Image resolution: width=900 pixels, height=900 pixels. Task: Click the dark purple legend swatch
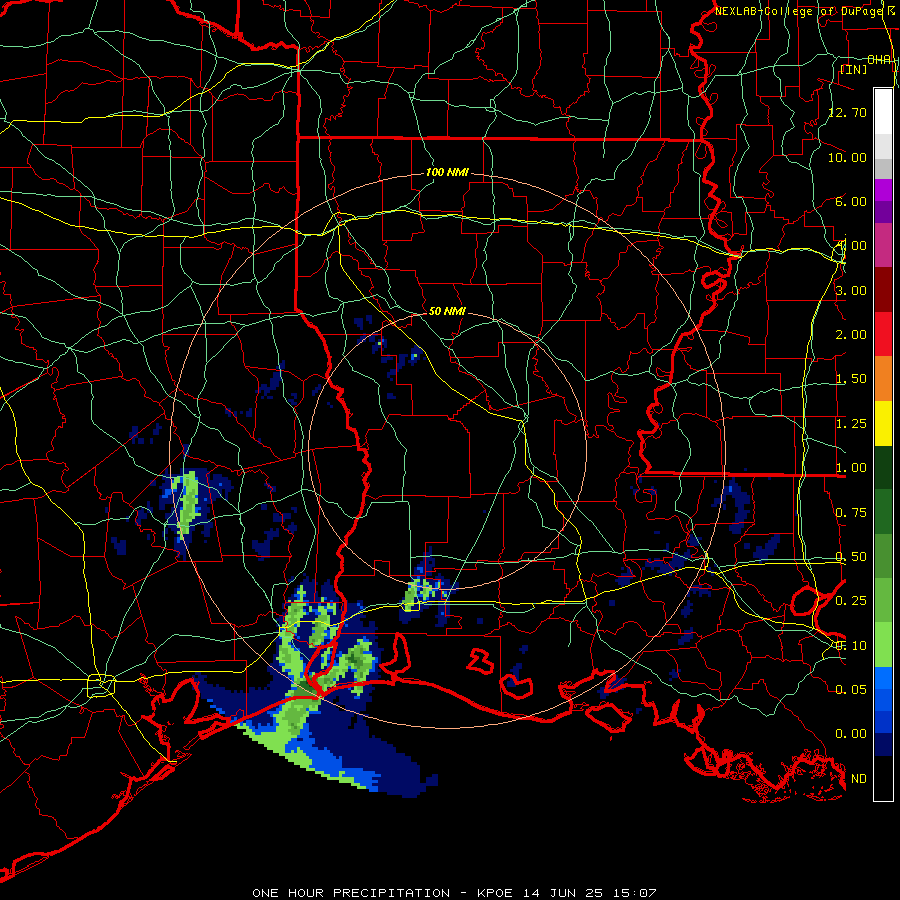pos(883,212)
